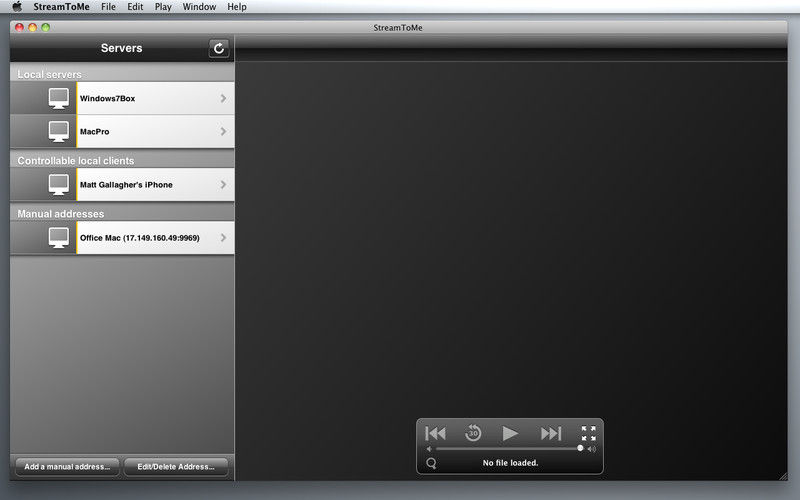Click Matt Gallagher's iPhone device icon
The width and height of the screenshot is (800, 500).
pyautogui.click(x=59, y=185)
